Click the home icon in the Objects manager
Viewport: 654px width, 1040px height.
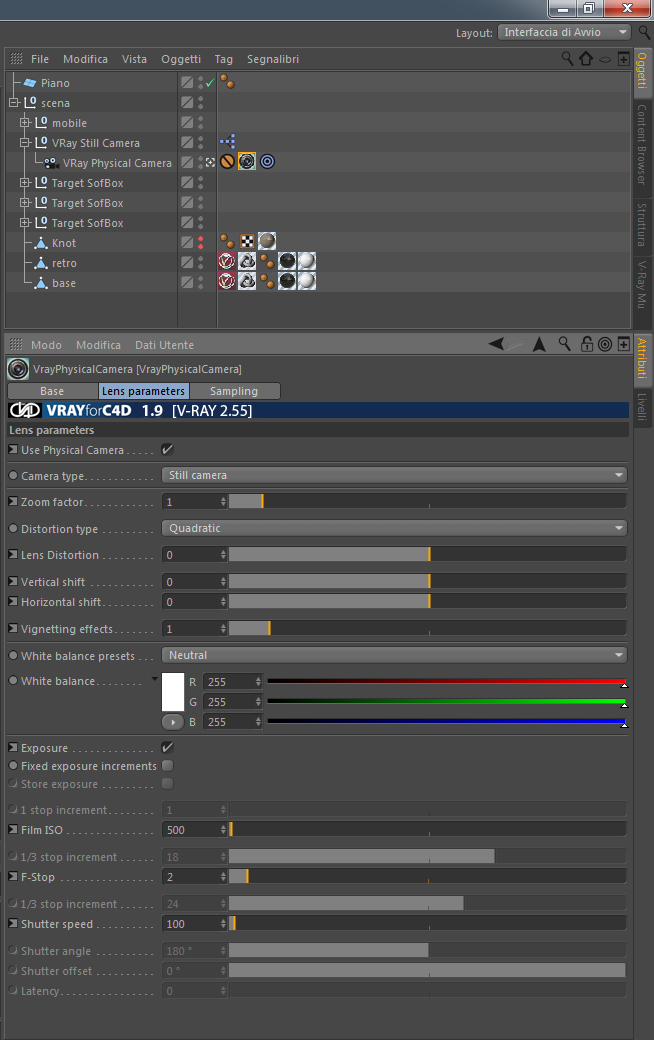pyautogui.click(x=586, y=58)
